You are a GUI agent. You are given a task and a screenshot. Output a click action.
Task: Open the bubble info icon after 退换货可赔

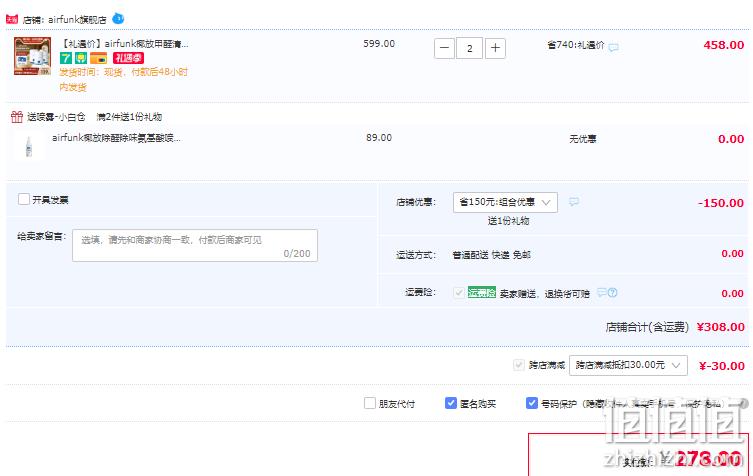click(602, 292)
